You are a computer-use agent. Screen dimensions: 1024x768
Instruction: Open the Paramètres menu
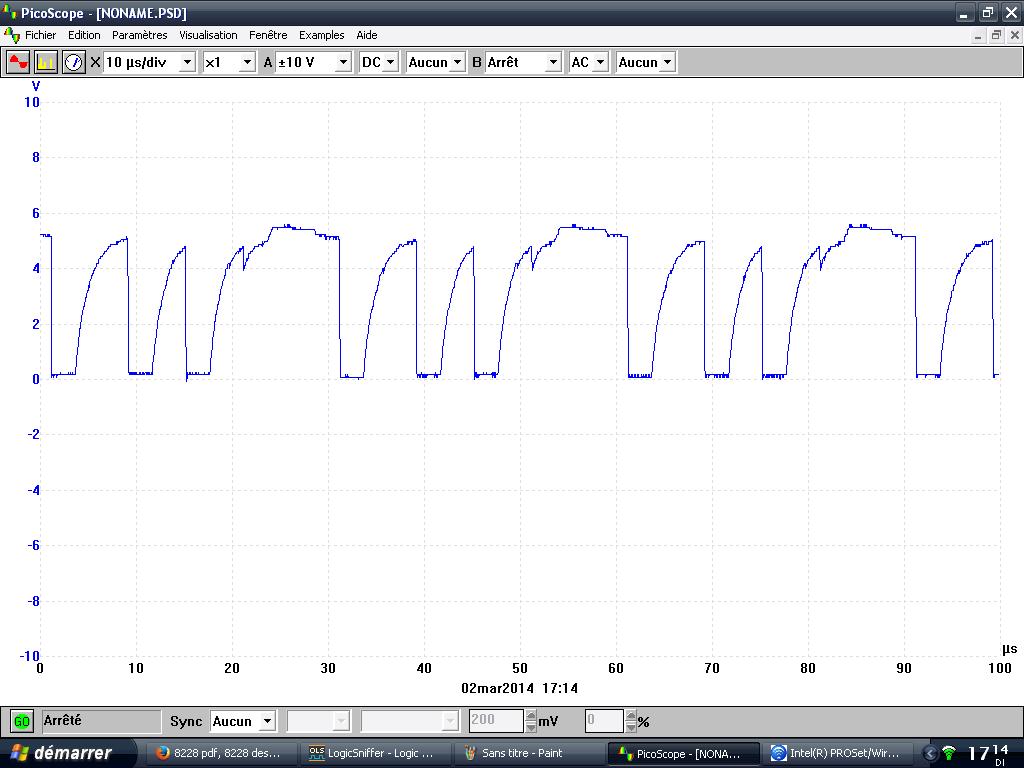tap(140, 35)
